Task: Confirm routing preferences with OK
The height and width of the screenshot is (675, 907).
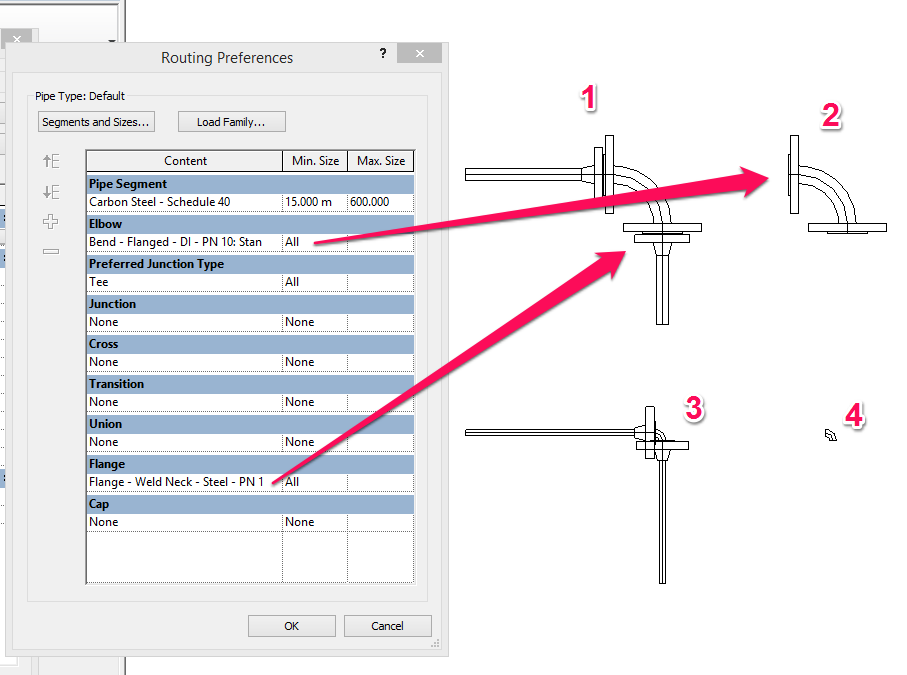Action: pos(292,626)
